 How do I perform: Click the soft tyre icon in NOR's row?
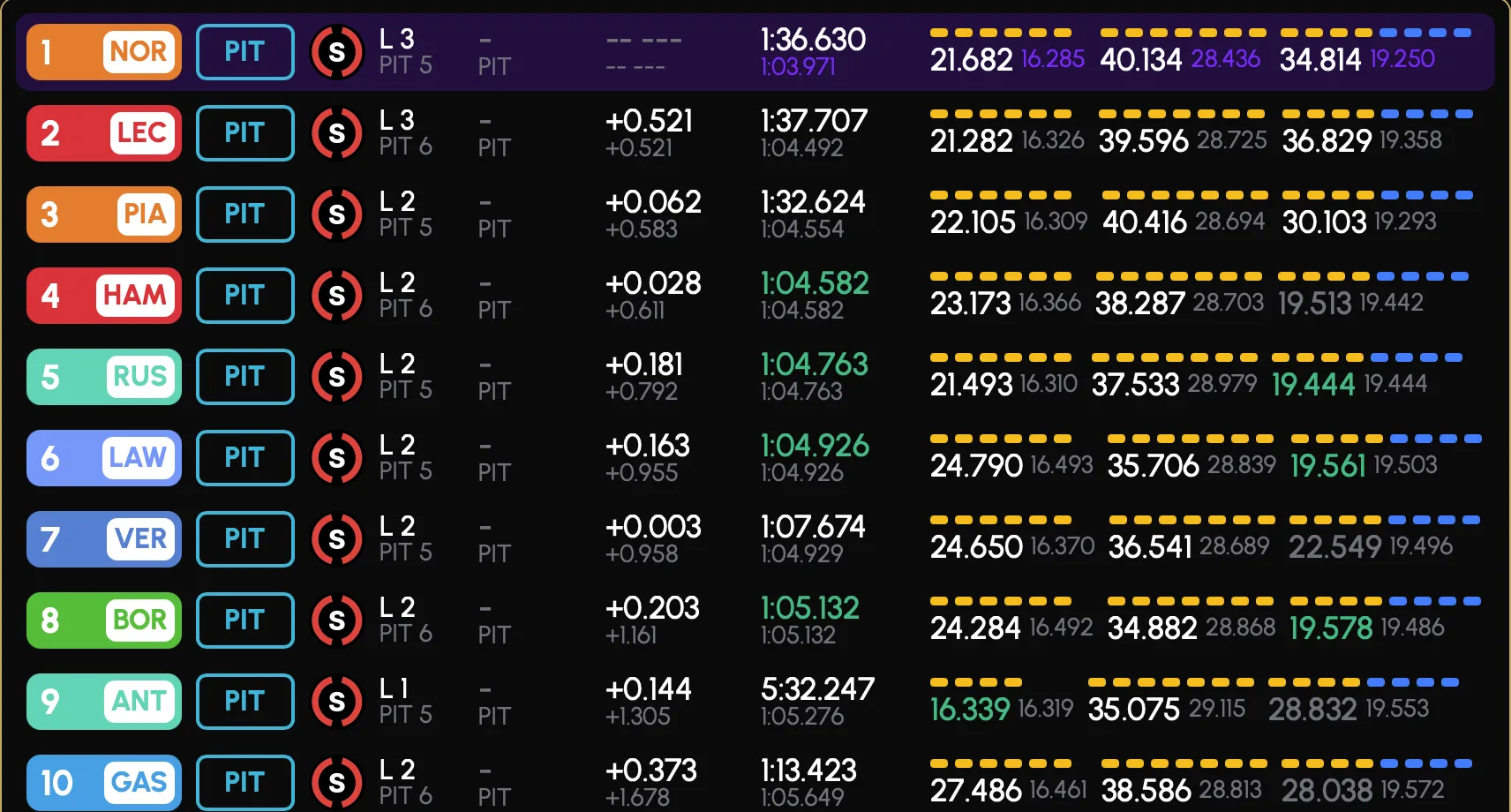coord(336,52)
